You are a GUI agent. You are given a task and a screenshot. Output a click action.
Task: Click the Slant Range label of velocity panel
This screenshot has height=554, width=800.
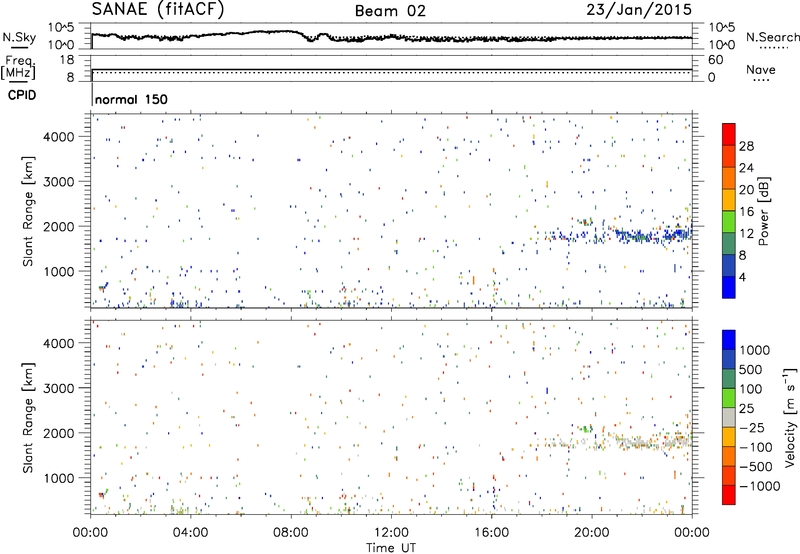point(28,417)
